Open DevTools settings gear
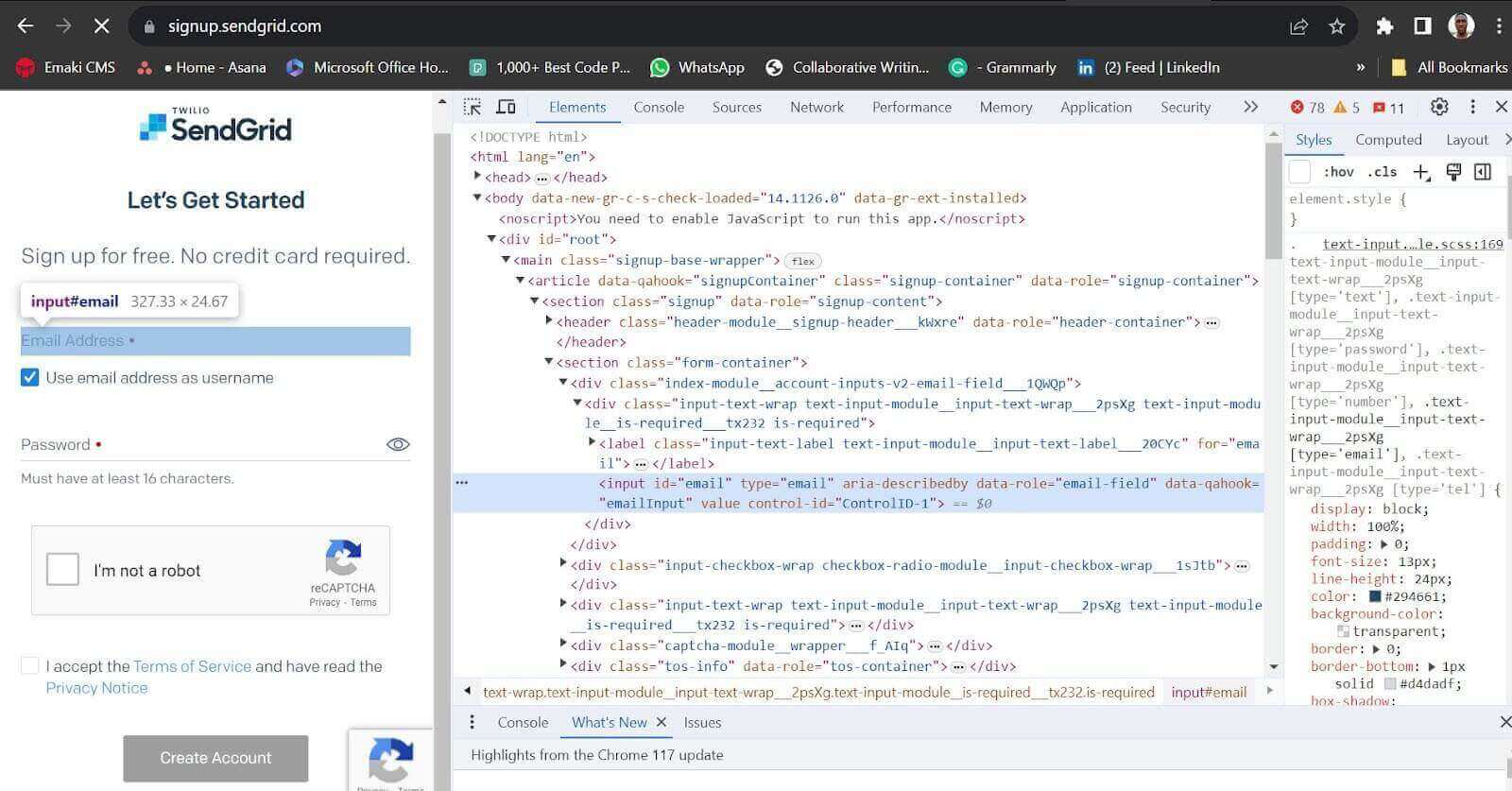 pyautogui.click(x=1439, y=107)
